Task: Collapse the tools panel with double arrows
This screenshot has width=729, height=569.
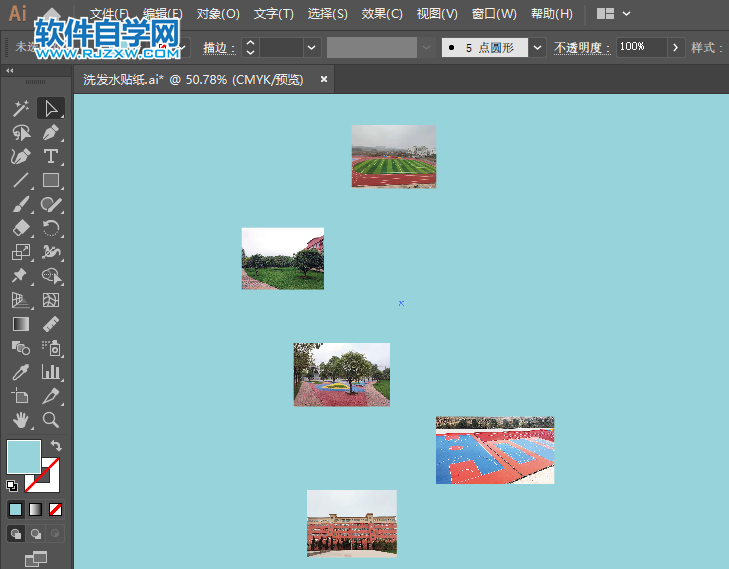Action: 9,71
